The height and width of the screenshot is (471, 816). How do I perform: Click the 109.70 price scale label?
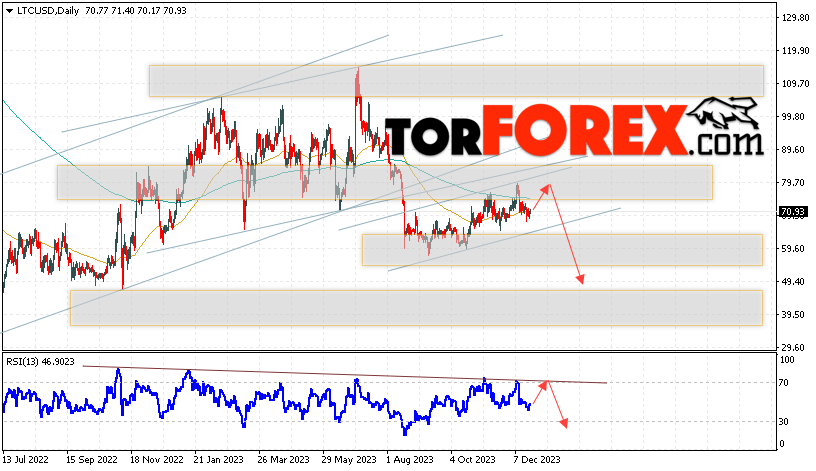coord(796,83)
